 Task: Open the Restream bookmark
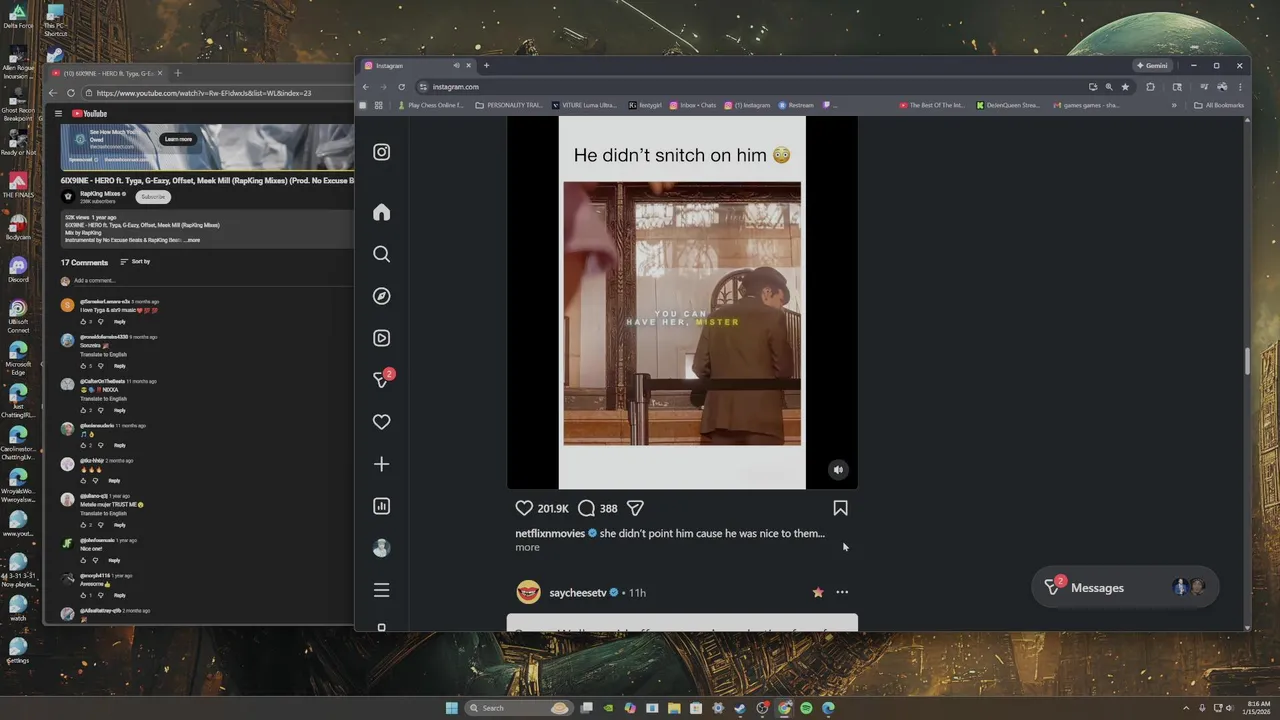(796, 105)
